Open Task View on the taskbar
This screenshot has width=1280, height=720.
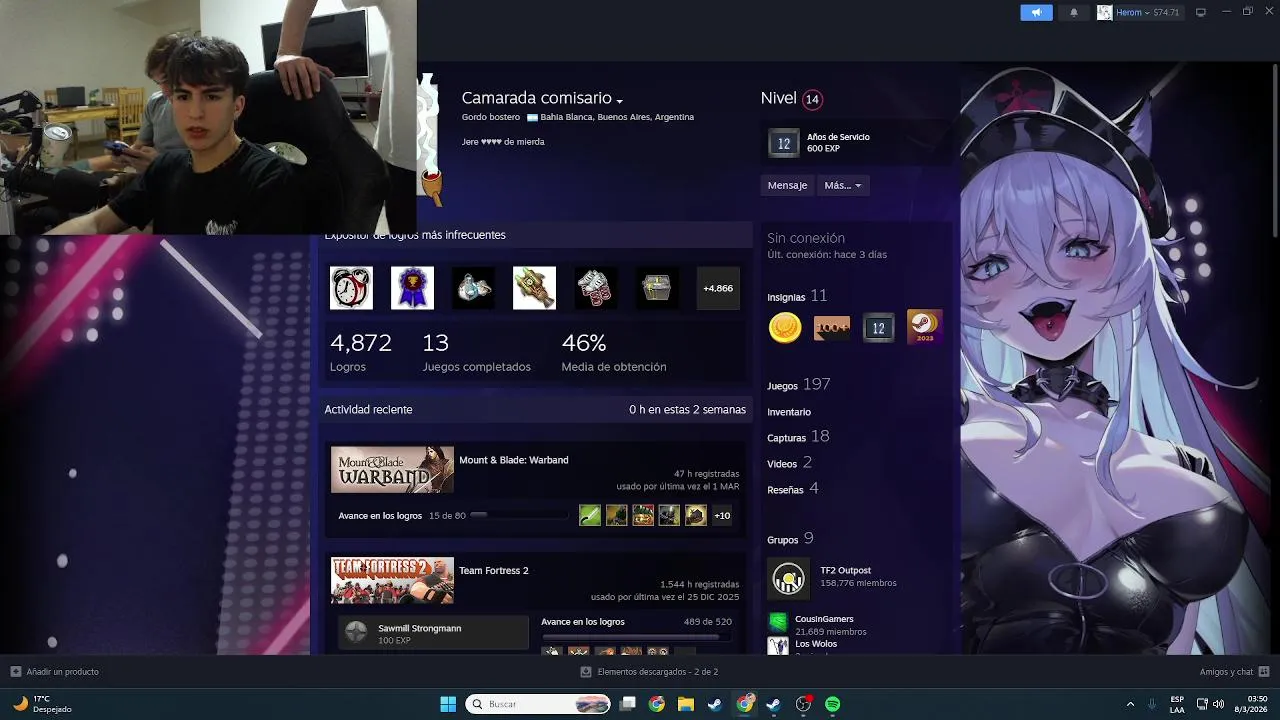627,704
